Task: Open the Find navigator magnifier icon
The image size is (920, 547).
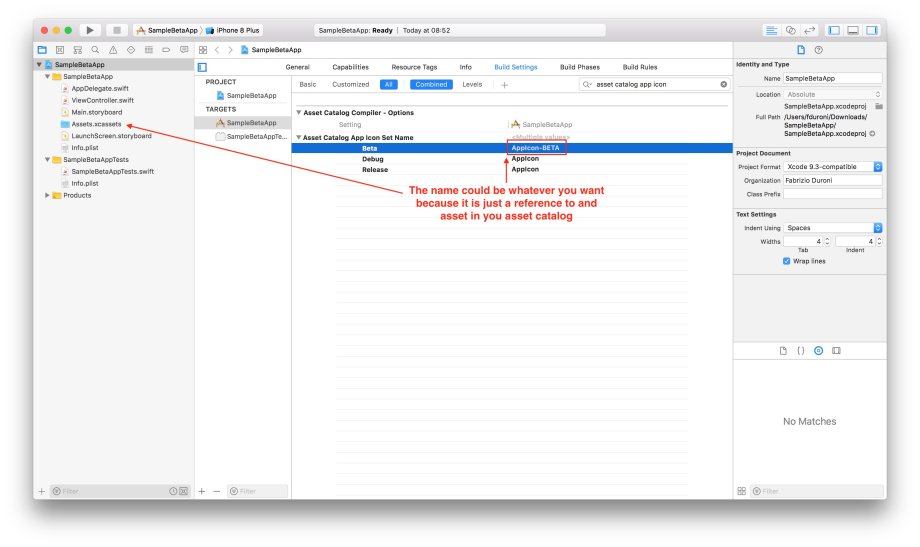Action: [x=95, y=50]
